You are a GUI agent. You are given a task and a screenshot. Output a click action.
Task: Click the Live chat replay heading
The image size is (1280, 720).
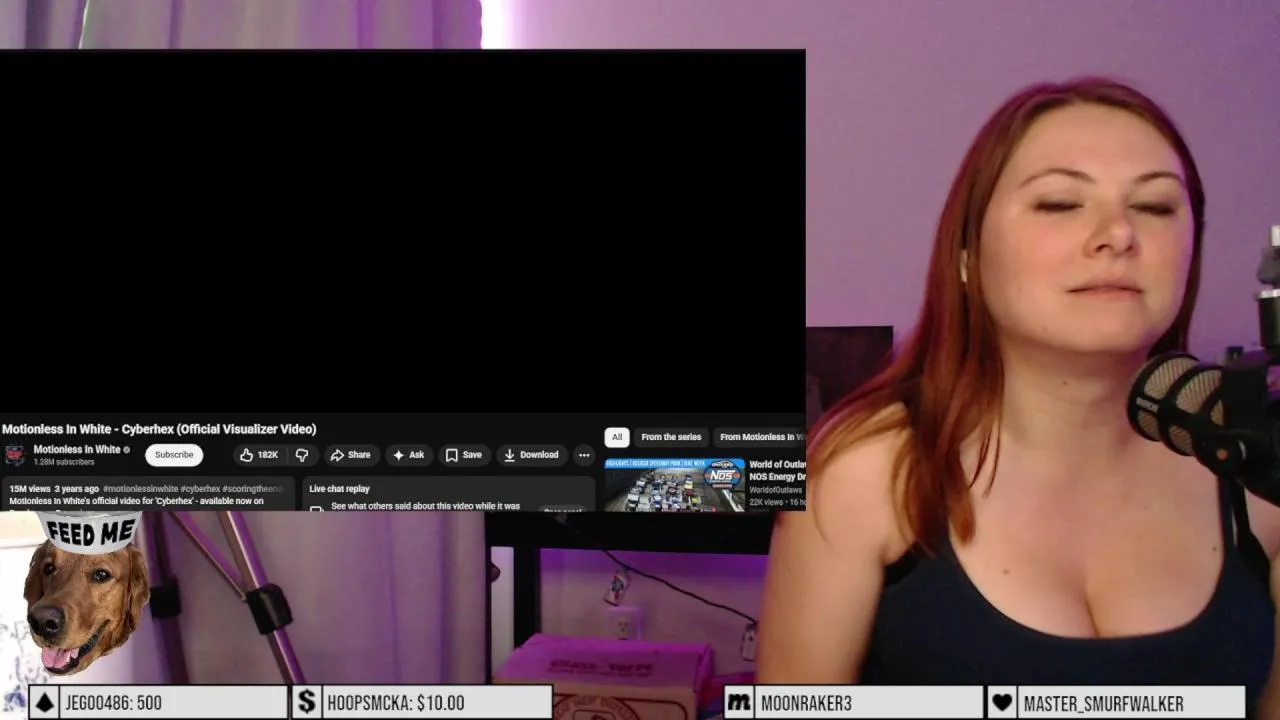pyautogui.click(x=339, y=489)
